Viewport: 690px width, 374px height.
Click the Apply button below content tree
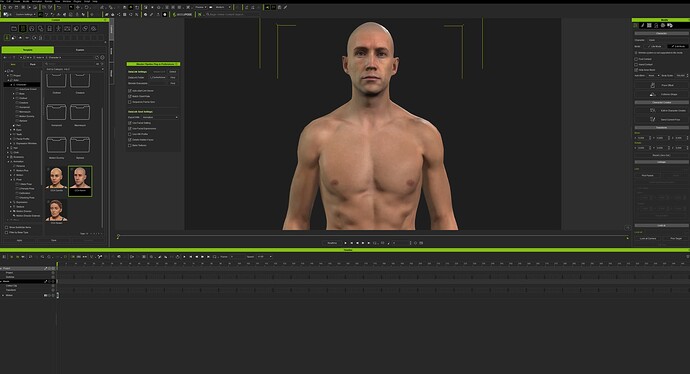coord(19,240)
